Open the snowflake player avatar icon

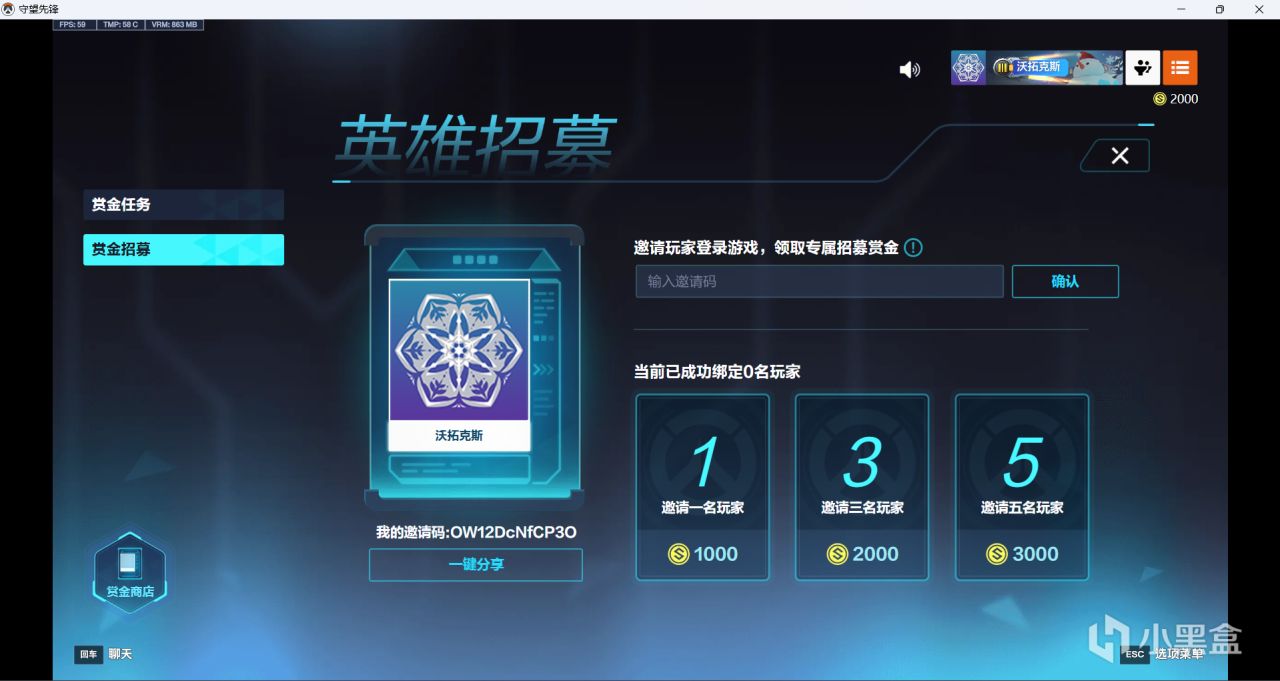[968, 68]
